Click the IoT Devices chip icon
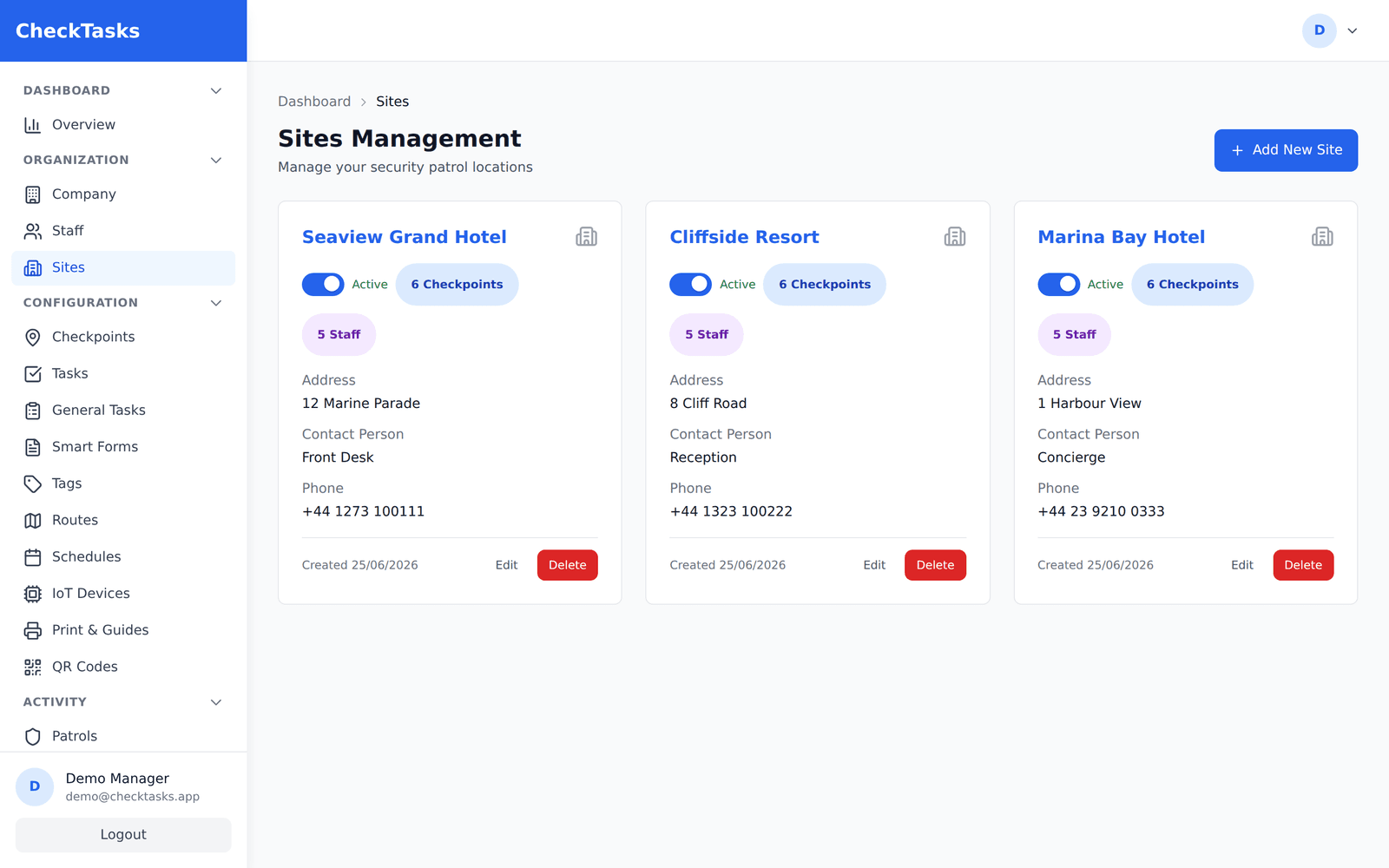 (33, 594)
